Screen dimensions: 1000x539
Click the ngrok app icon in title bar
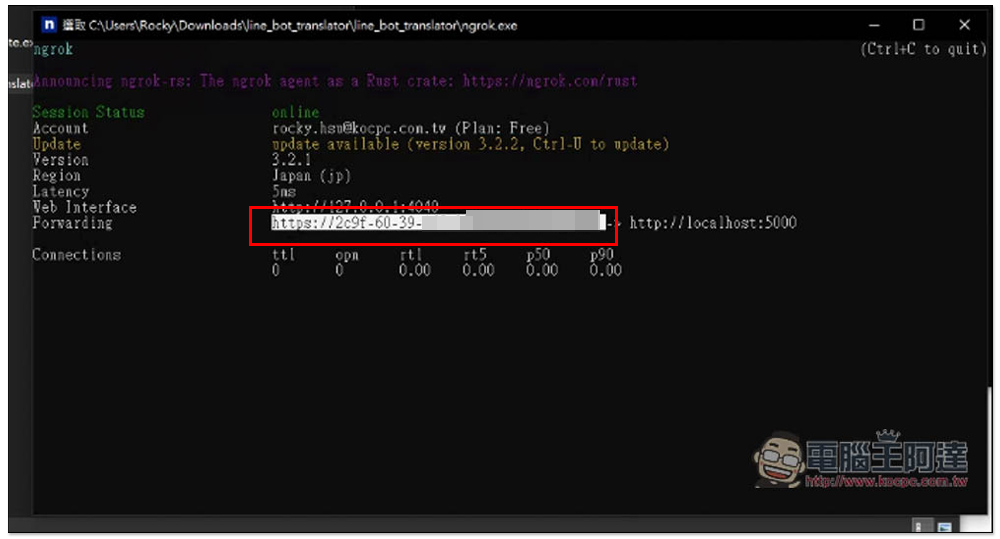pyautogui.click(x=48, y=25)
